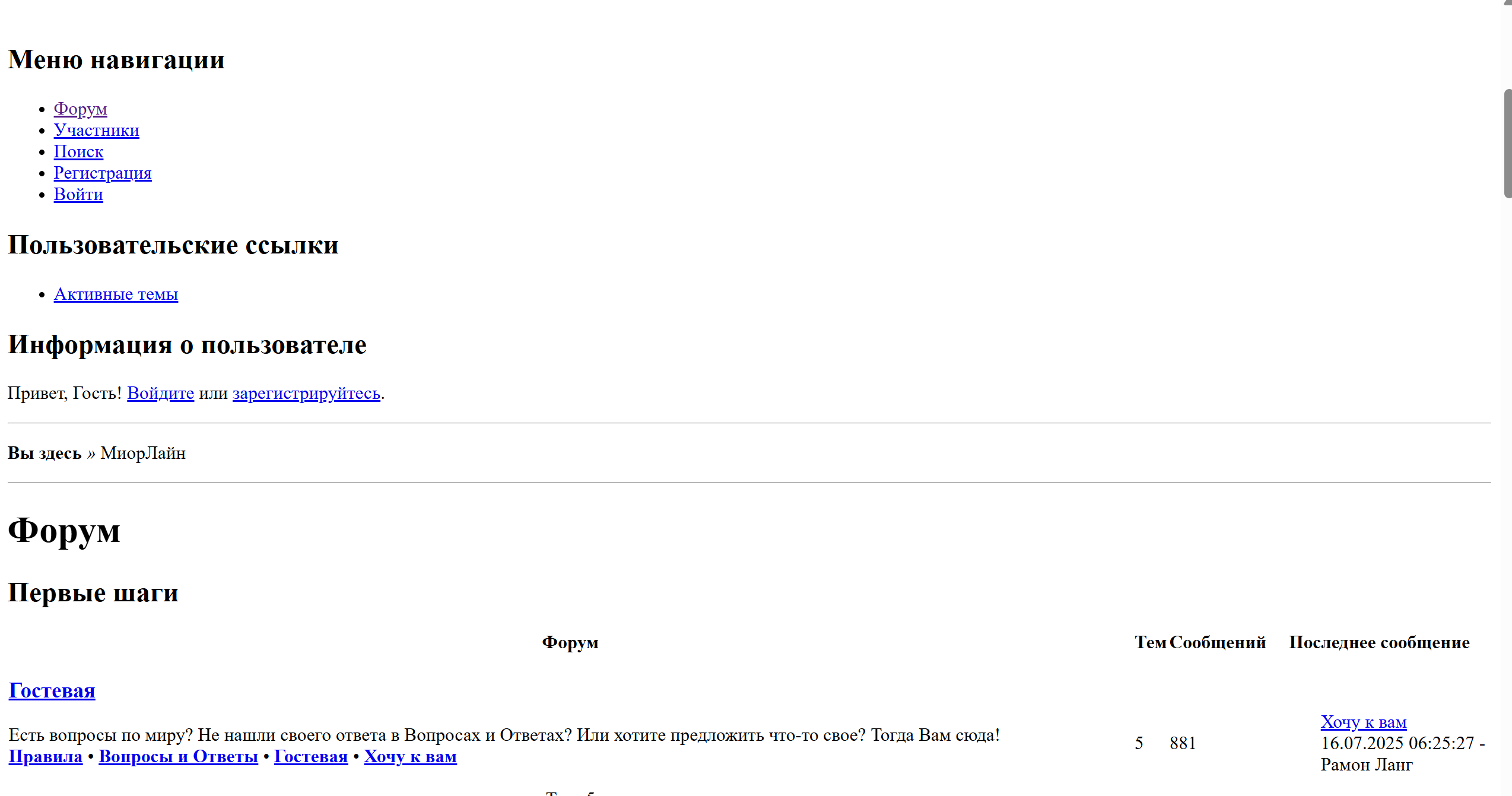The image size is (1512, 796).
Task: Open the Участники members link
Action: pos(96,131)
